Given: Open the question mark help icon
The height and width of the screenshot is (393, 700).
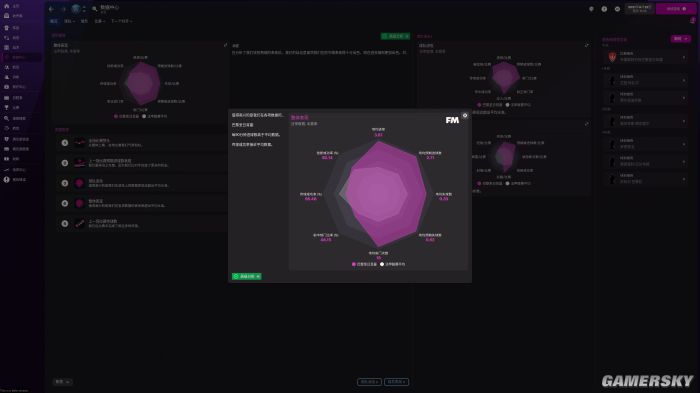Looking at the screenshot, I should [x=604, y=9].
